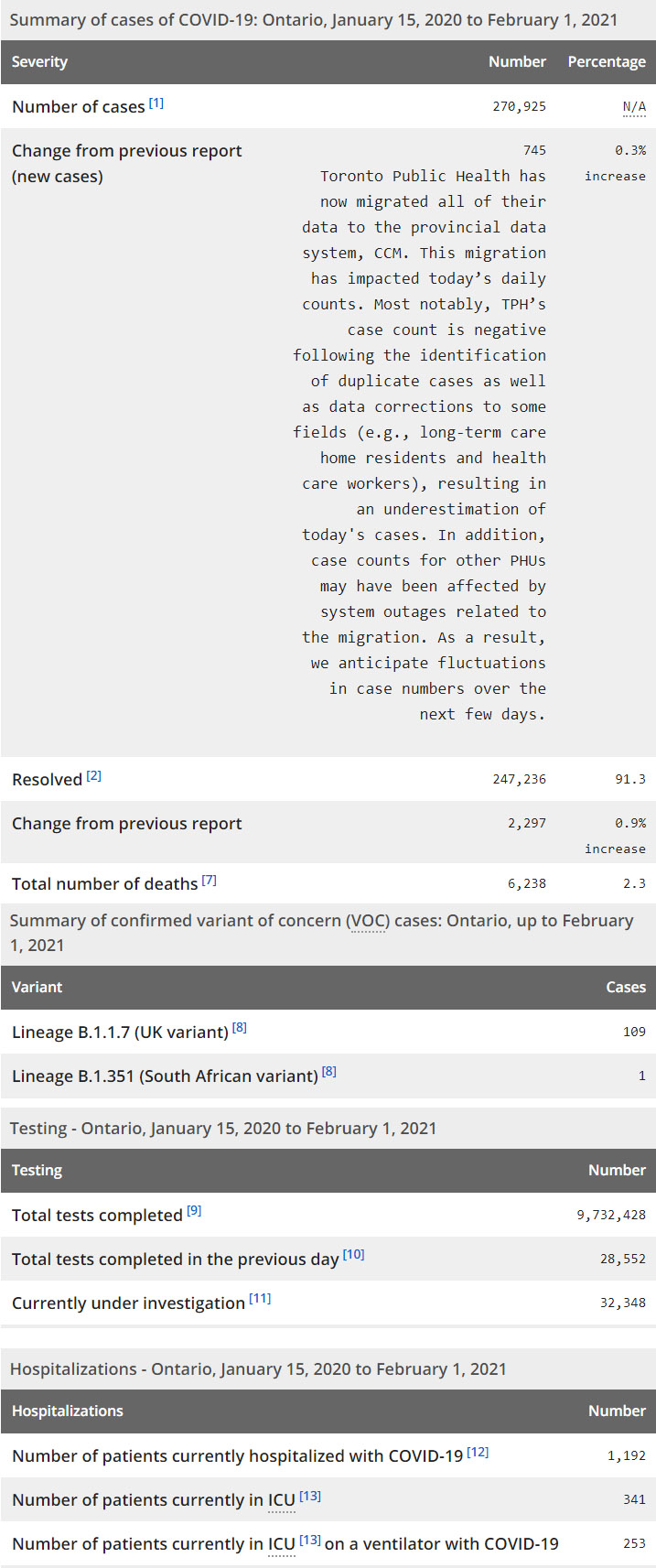The image size is (656, 1568).
Task: Open footnote 12 for patients currently hospitalized
Action: click(478, 1452)
